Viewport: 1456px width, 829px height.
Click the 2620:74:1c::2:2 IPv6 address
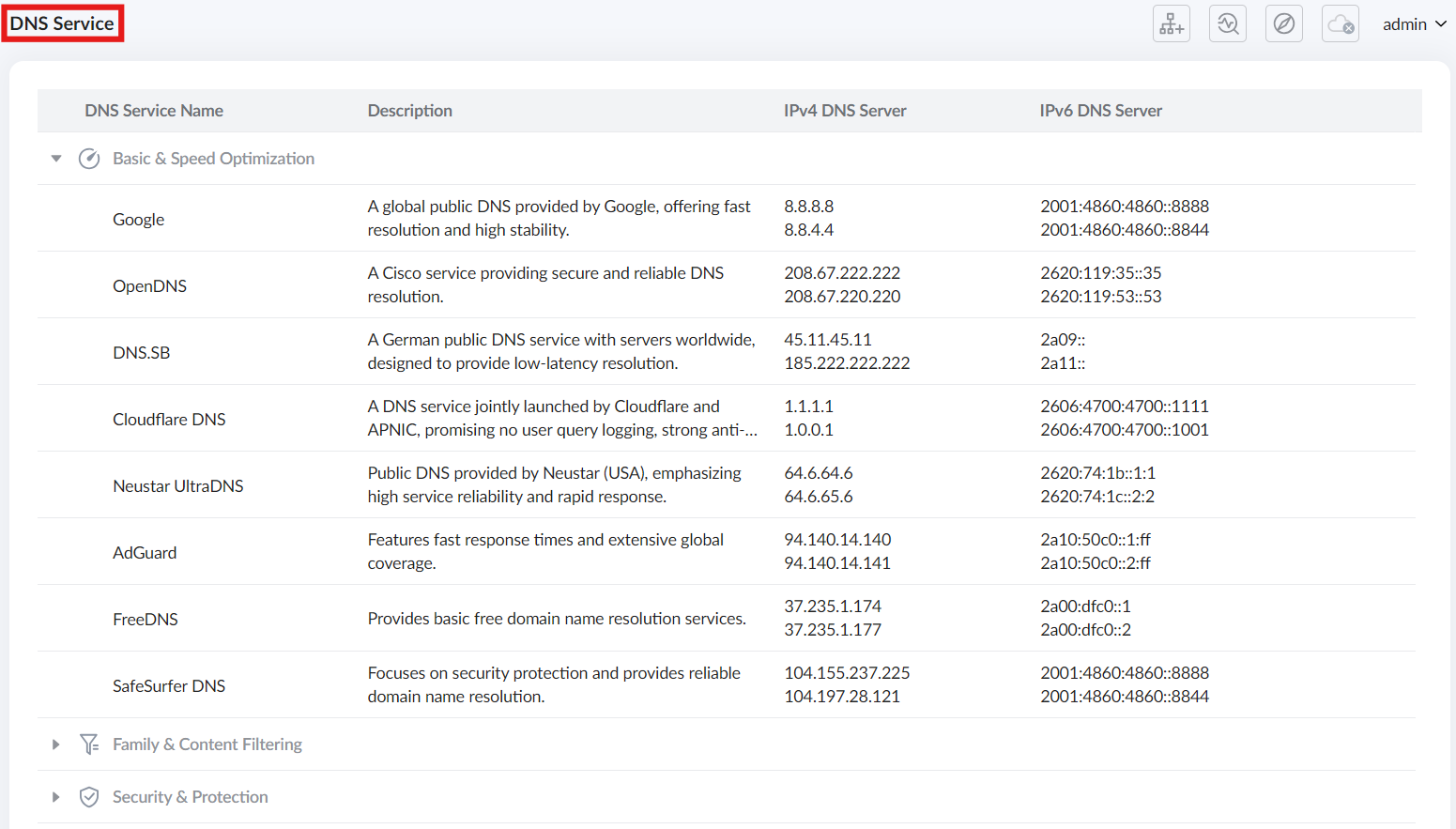point(1097,497)
